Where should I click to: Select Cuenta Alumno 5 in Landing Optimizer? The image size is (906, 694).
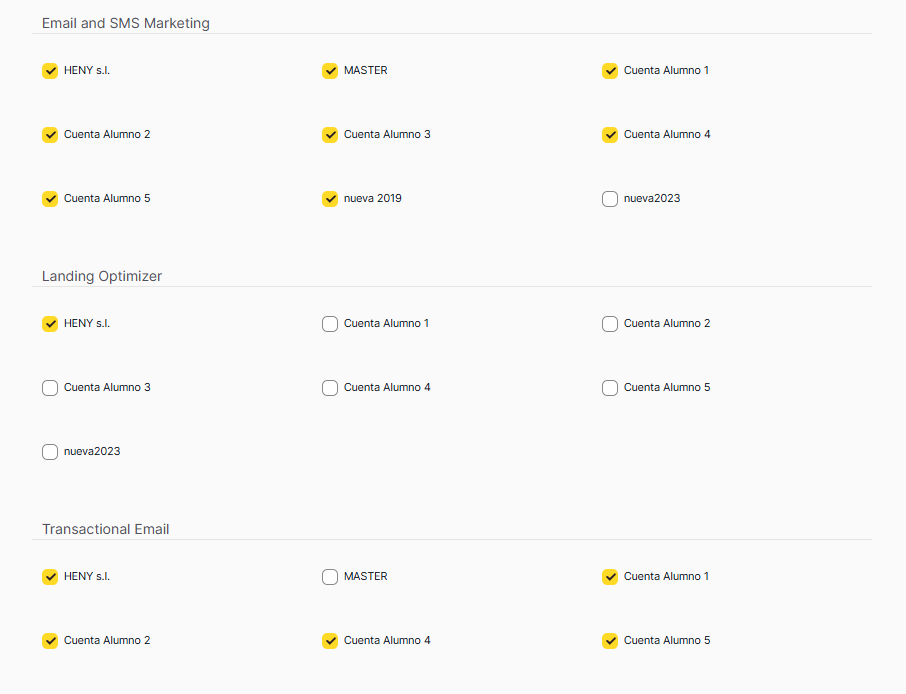[x=610, y=388]
